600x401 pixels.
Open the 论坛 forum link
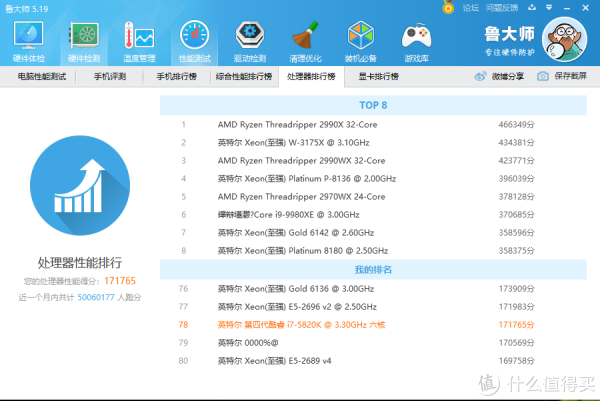(471, 7)
